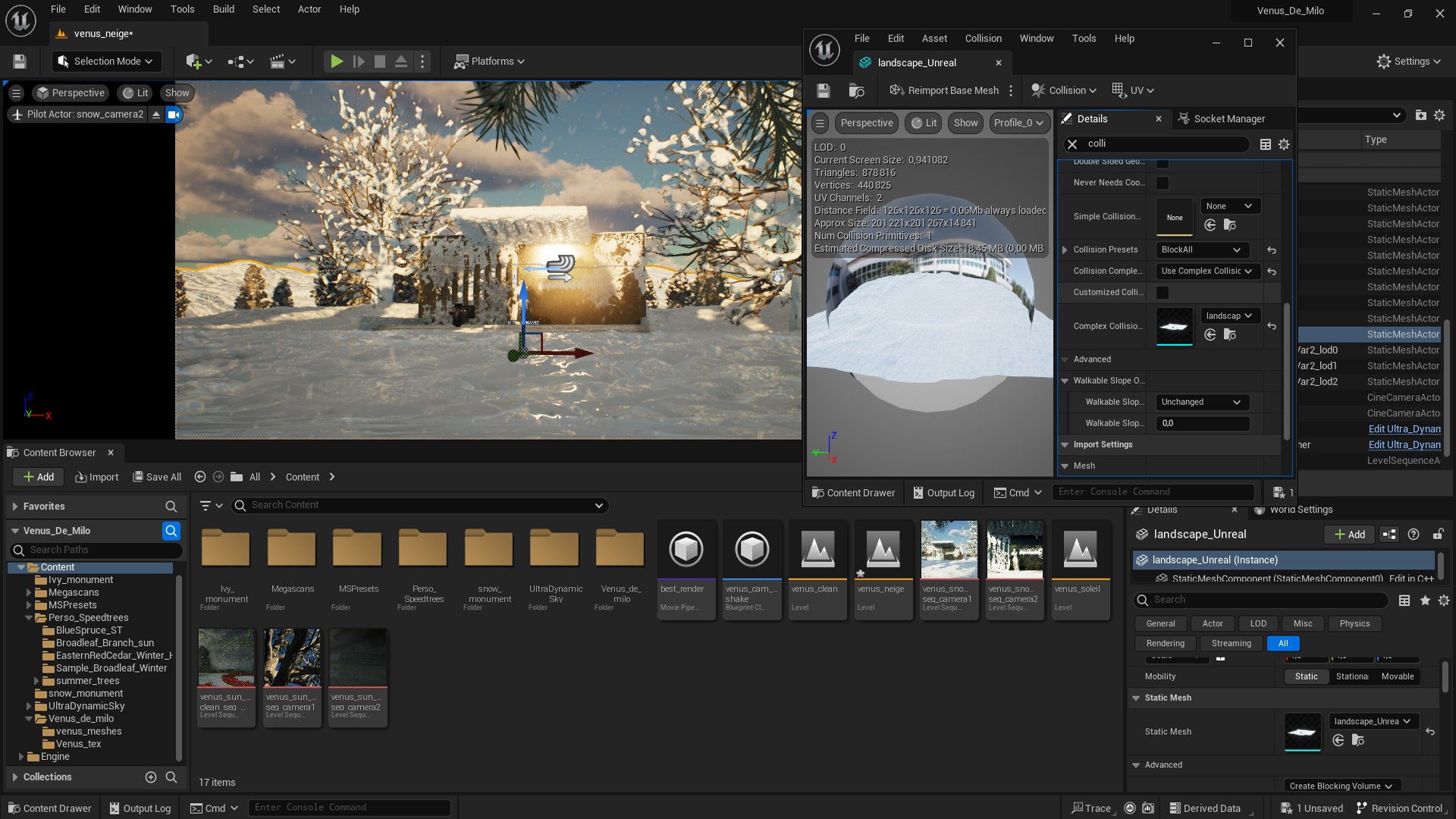Switch to Socket Manager tab
Viewport: 1456px width, 819px height.
coord(1221,119)
